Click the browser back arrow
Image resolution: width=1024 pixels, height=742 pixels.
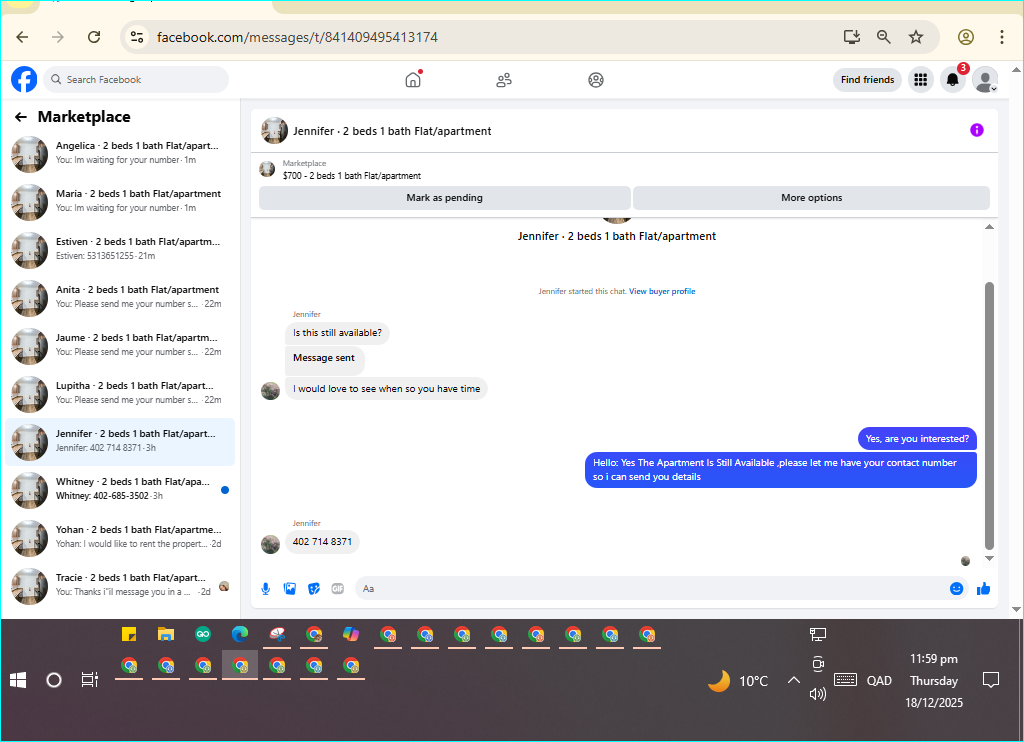pos(22,37)
